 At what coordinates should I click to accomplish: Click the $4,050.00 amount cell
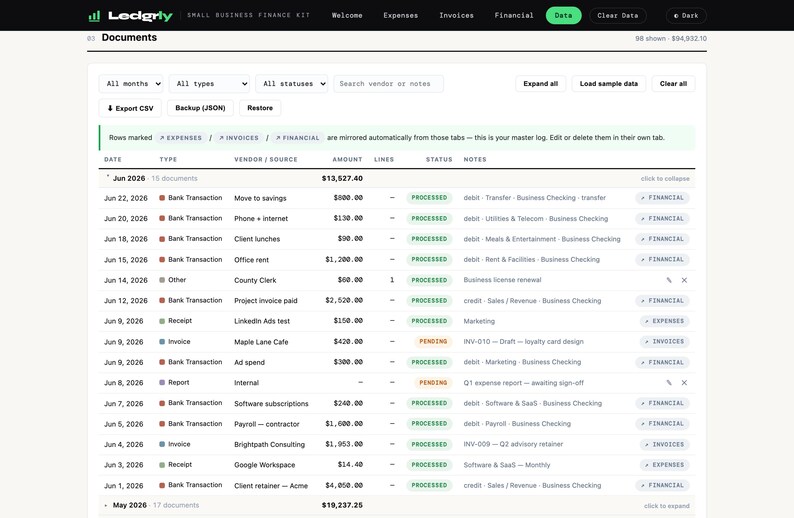click(344, 486)
